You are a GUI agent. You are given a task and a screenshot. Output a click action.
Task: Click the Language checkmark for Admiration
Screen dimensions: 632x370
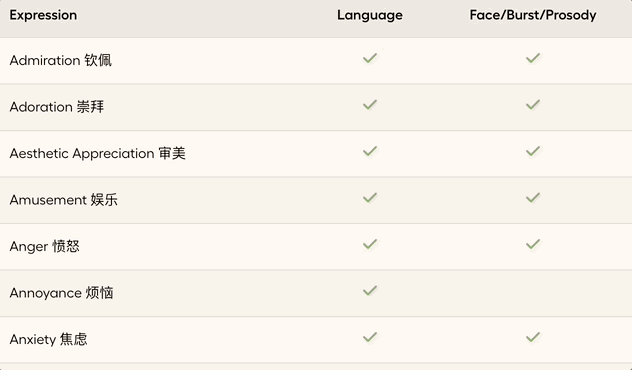coord(370,58)
